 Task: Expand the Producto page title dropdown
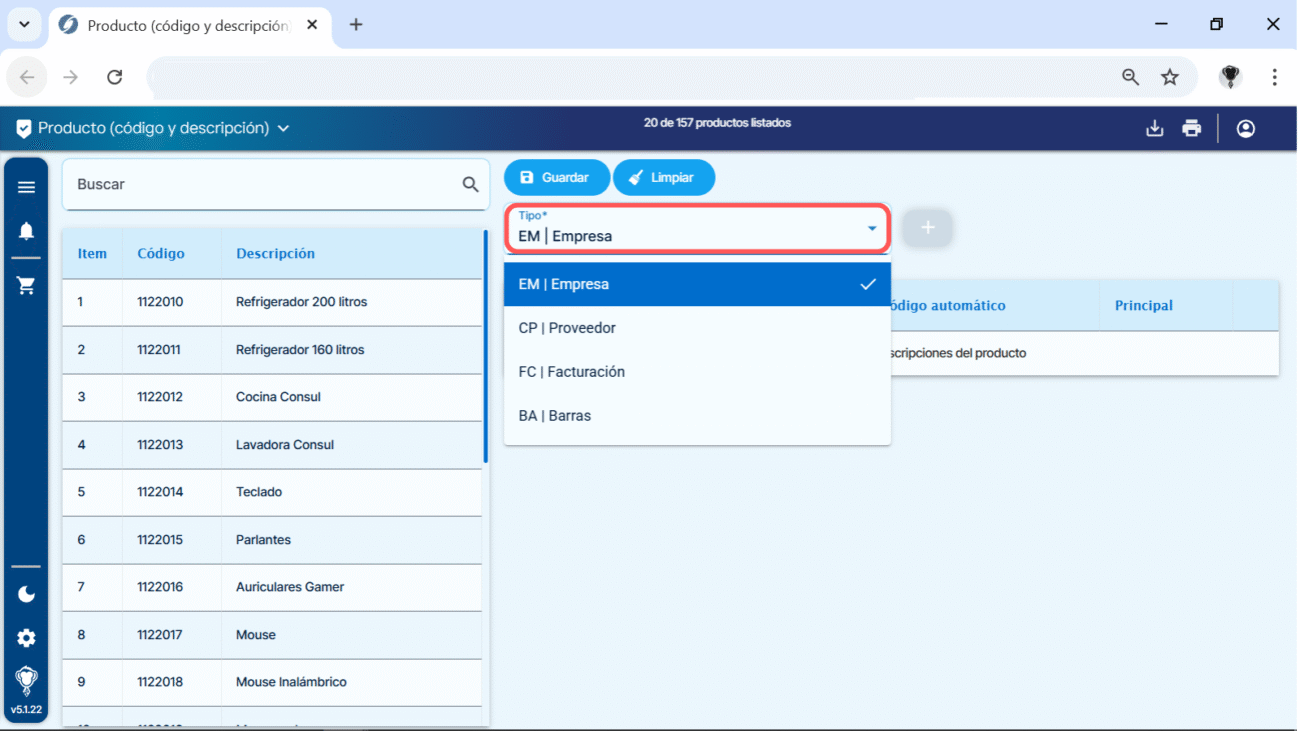[283, 128]
